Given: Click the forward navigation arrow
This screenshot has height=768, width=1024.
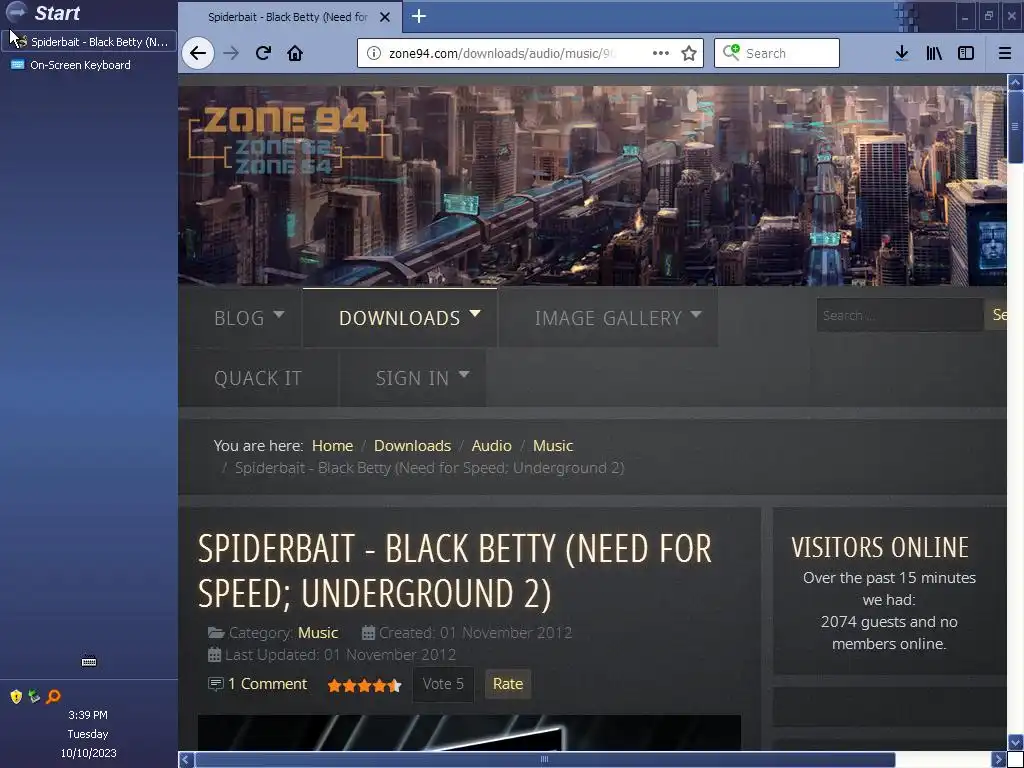Looking at the screenshot, I should [x=231, y=53].
